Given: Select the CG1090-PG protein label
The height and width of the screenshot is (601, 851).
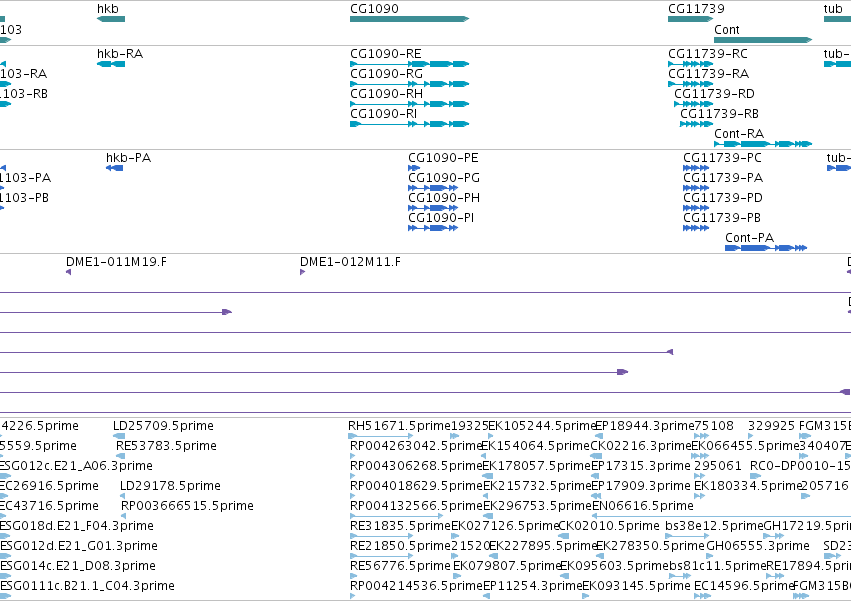Looking at the screenshot, I should pyautogui.click(x=443, y=178).
